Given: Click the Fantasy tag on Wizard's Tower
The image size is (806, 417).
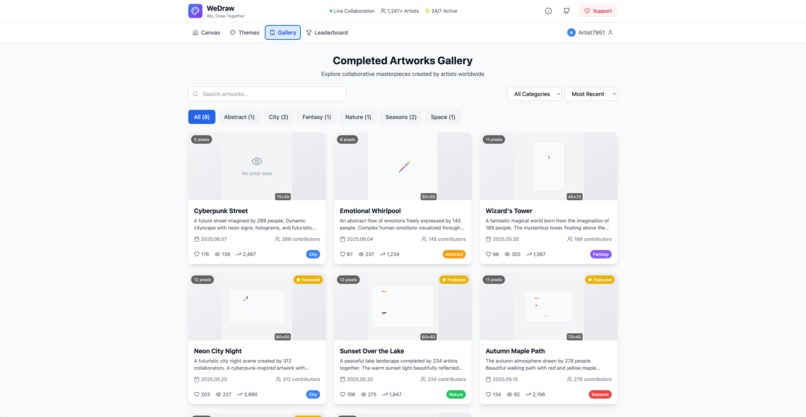Looking at the screenshot, I should click(x=601, y=254).
